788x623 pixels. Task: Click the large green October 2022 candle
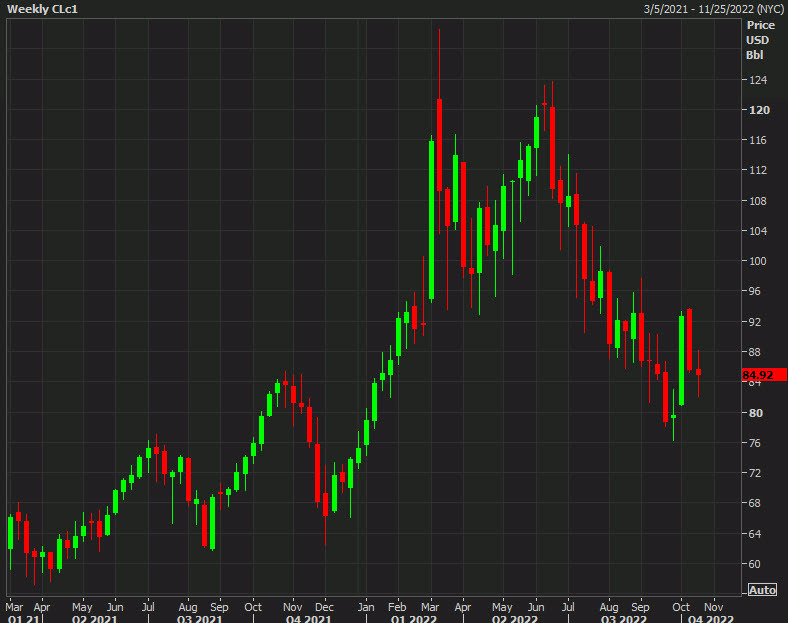point(681,360)
